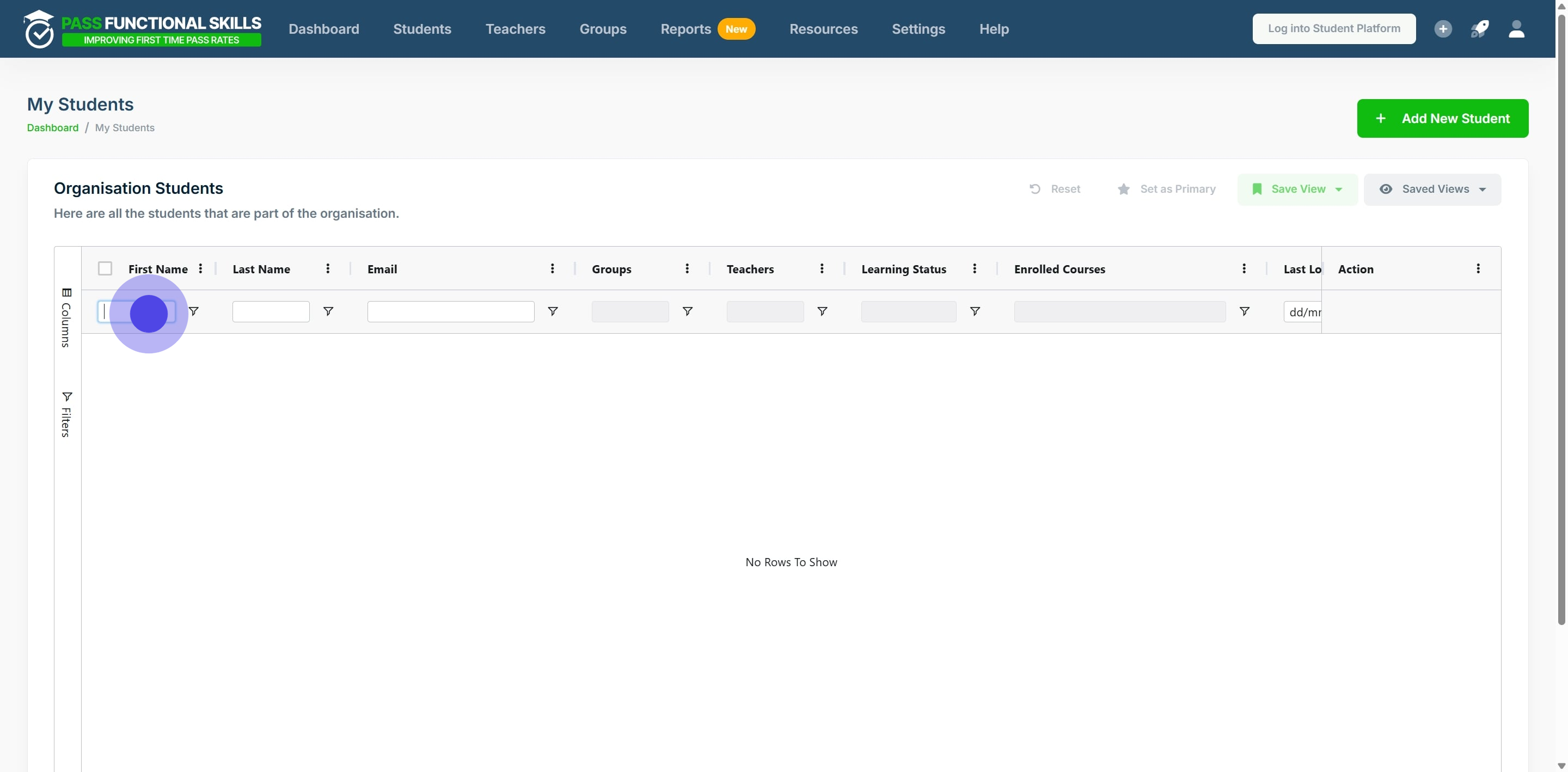This screenshot has height=772, width=1568.
Task: Click the rocket icon in top bar
Action: pos(1480,29)
